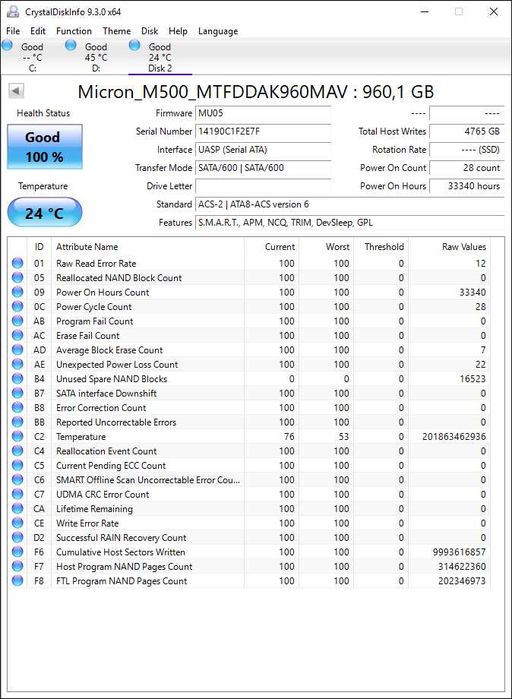
Task: Click the Features field
Action: (349, 223)
